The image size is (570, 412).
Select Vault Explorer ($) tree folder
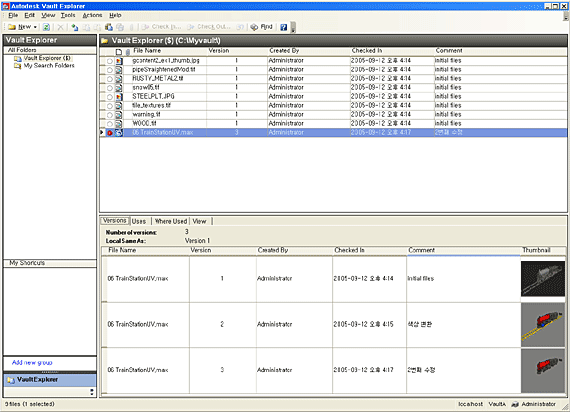pyautogui.click(x=47, y=58)
